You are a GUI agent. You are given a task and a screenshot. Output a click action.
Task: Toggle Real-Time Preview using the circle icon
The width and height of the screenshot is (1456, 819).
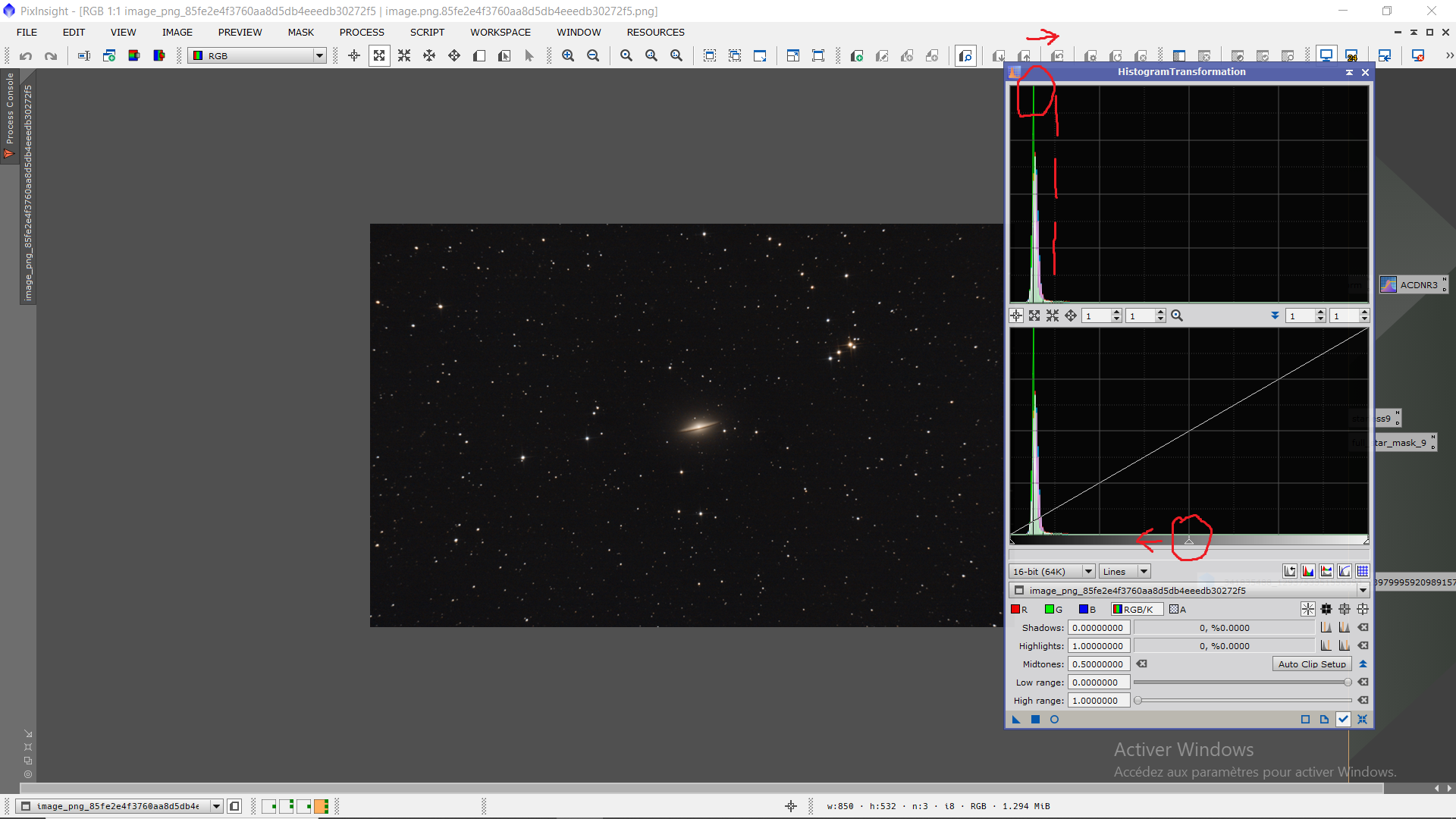[1054, 720]
